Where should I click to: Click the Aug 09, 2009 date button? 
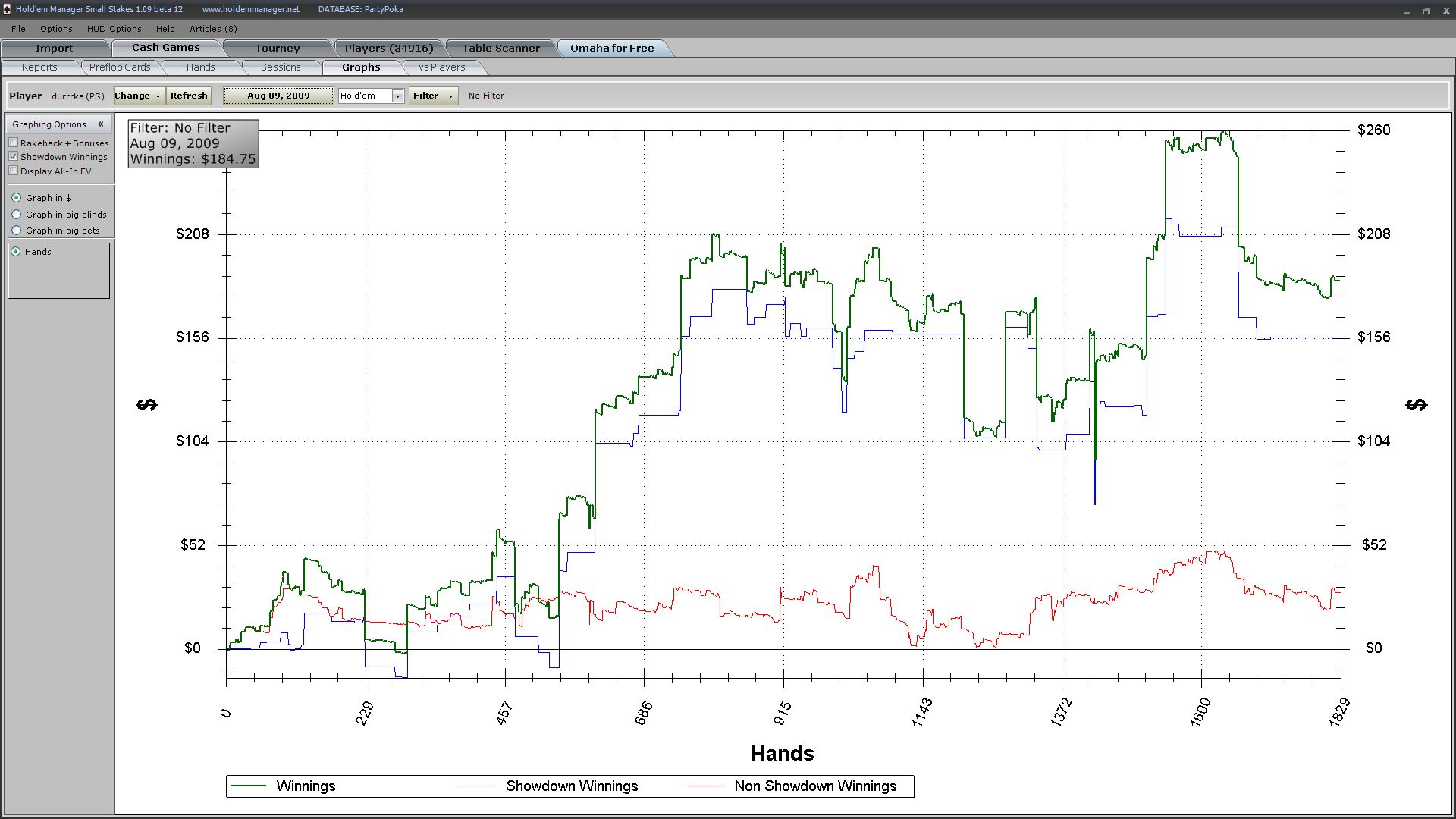pyautogui.click(x=278, y=96)
